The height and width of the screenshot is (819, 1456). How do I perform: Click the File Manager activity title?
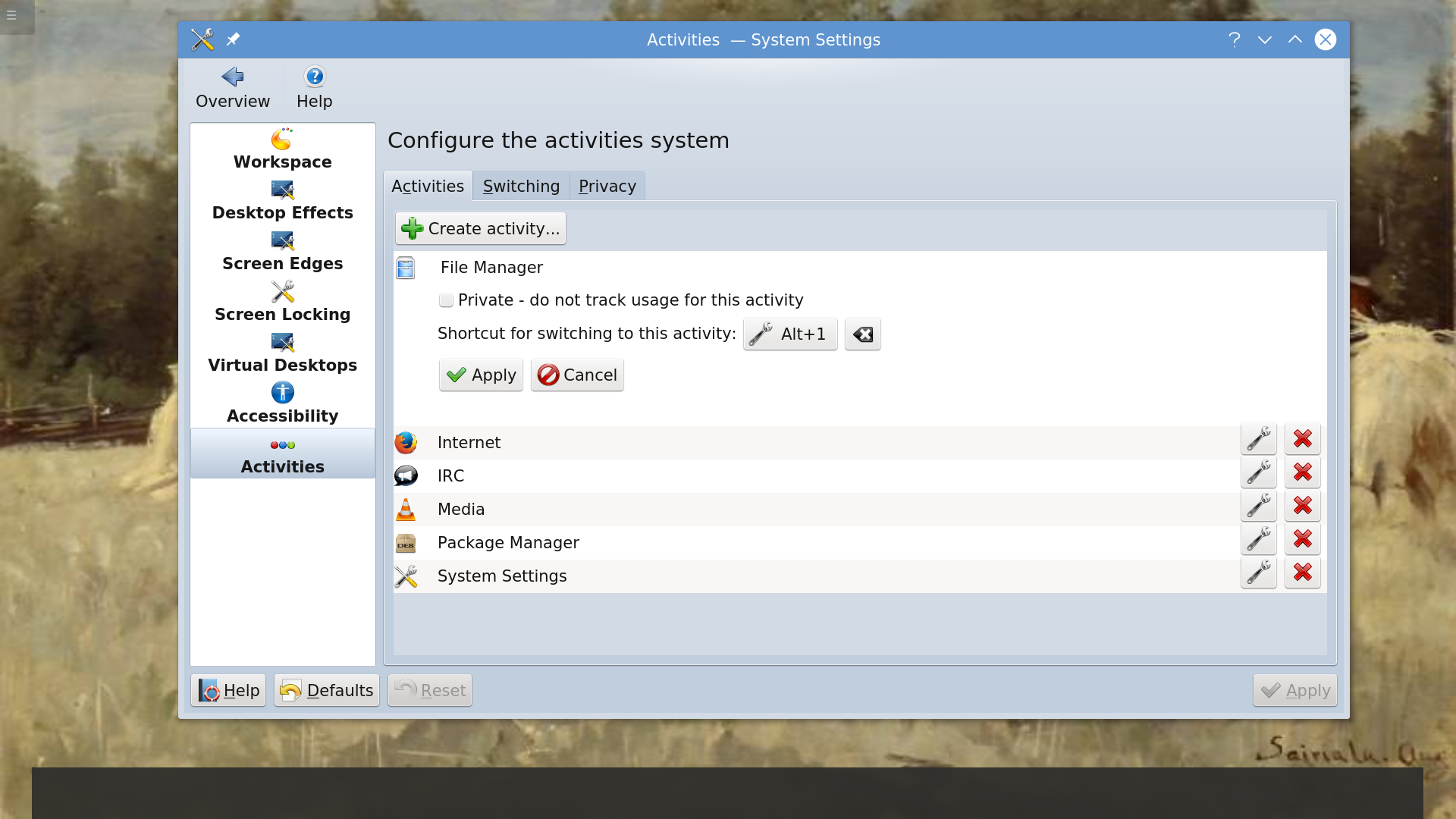pos(491,268)
